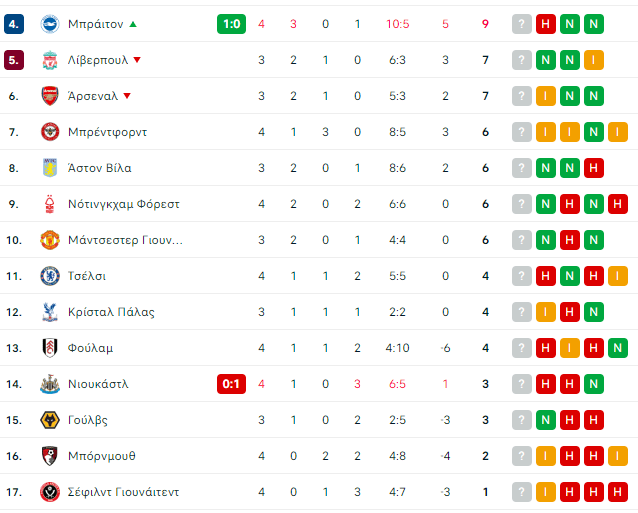Image resolution: width=638 pixels, height=513 pixels.
Task: Click the Nottingham Forest crest icon
Action: tap(50, 204)
